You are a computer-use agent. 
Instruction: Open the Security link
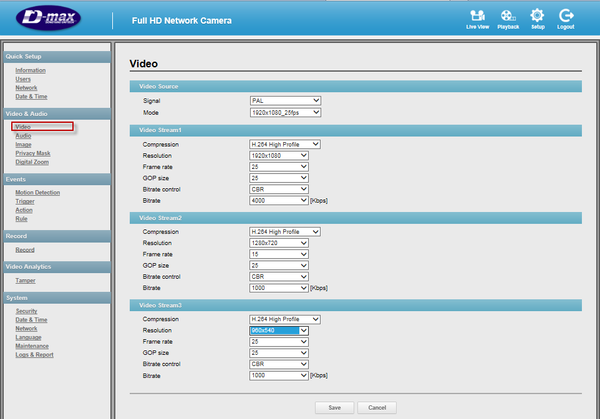click(x=26, y=311)
